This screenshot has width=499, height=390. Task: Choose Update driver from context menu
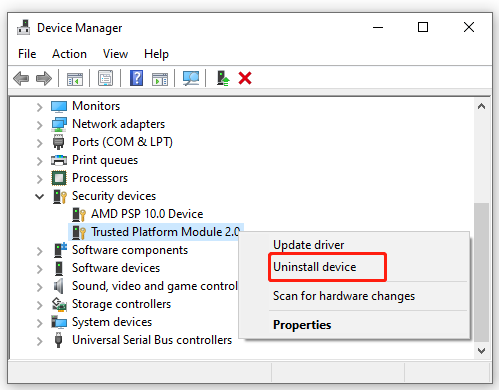tap(308, 245)
